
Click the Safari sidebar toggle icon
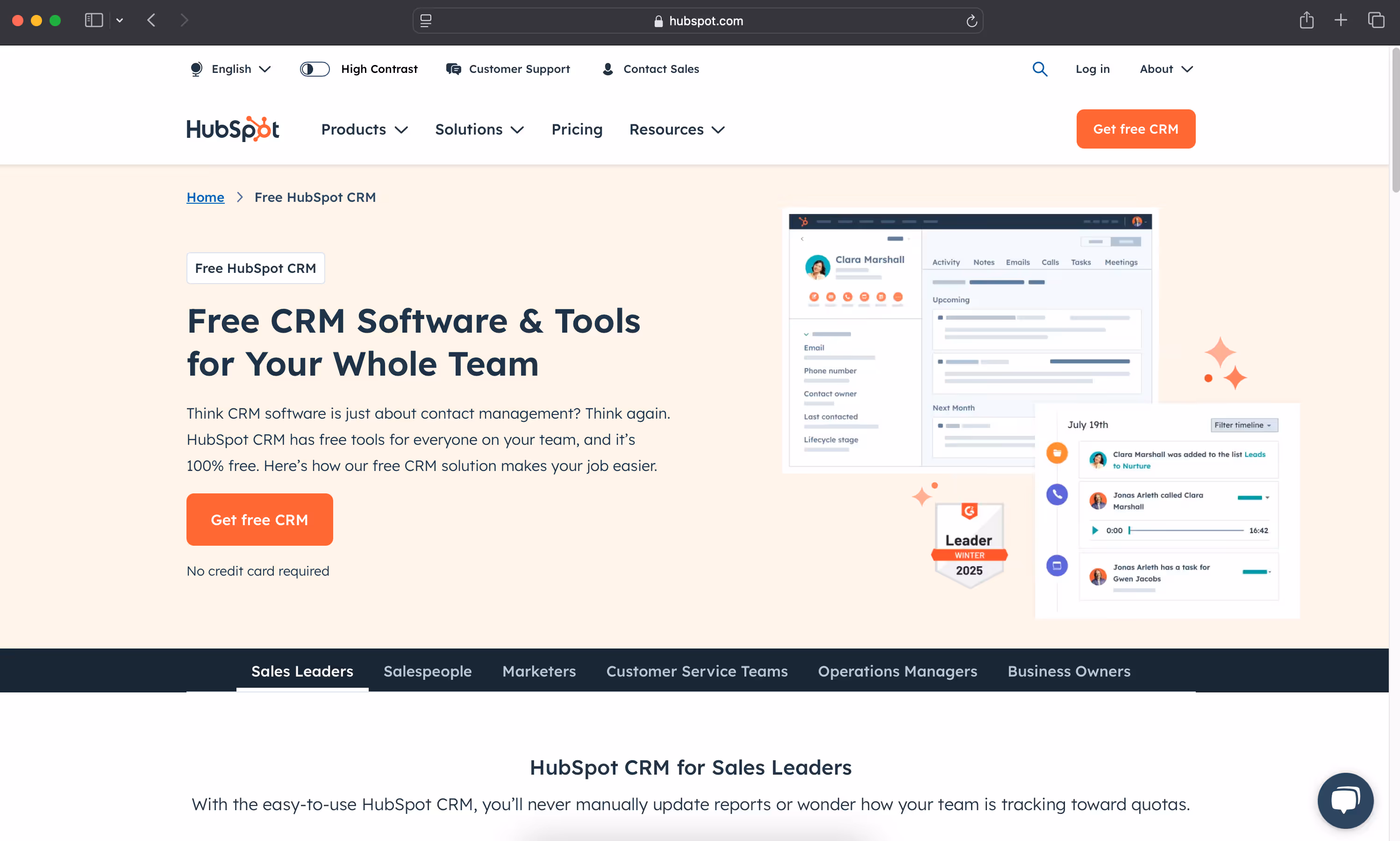coord(93,21)
